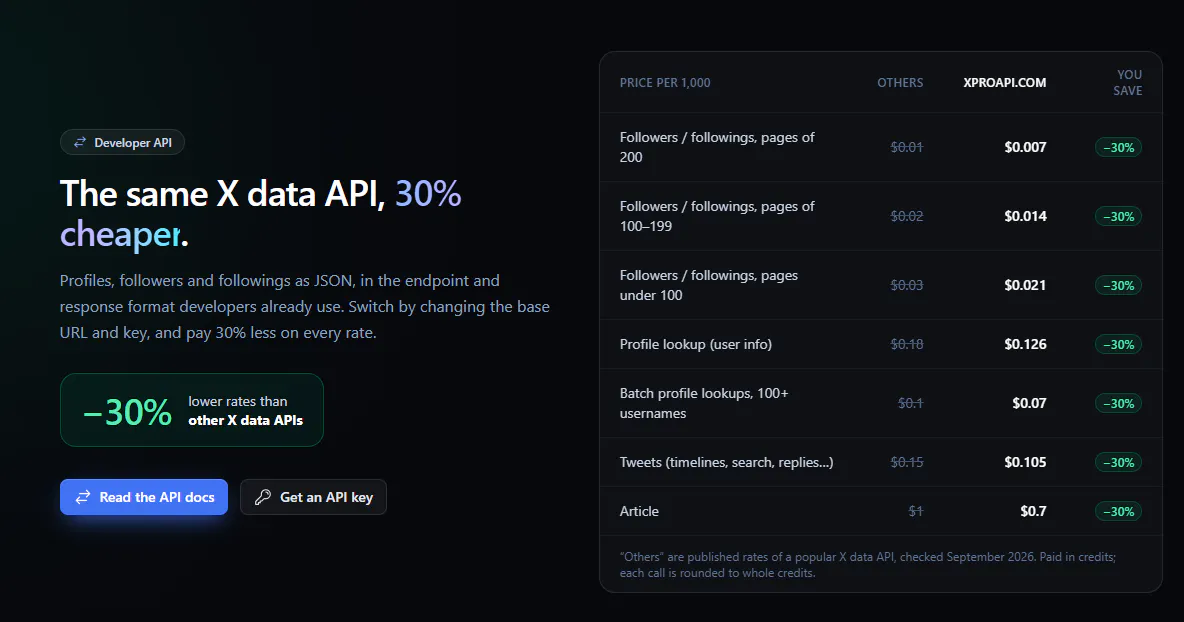Click the PRICE PER 1,000 column header

pos(665,83)
